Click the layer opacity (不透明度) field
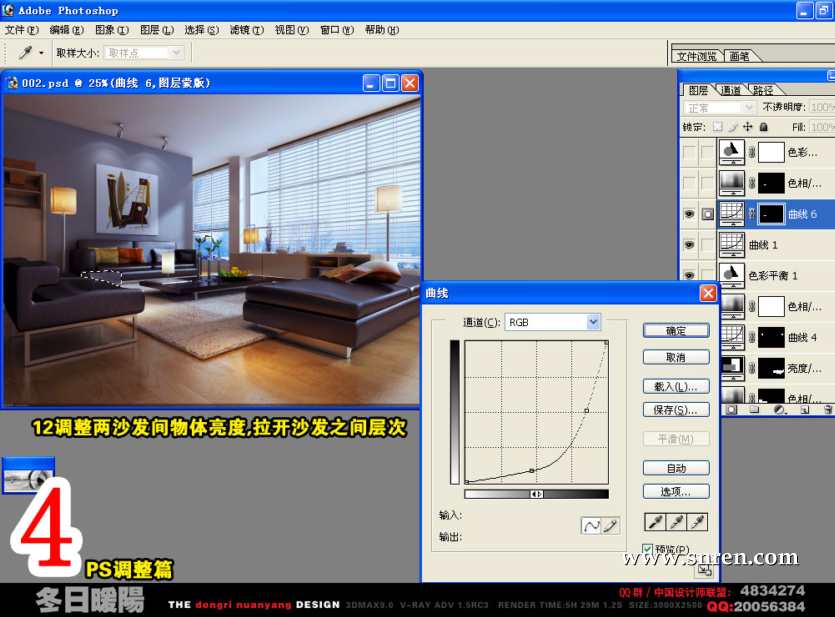Image resolution: width=835 pixels, height=617 pixels. tap(822, 108)
